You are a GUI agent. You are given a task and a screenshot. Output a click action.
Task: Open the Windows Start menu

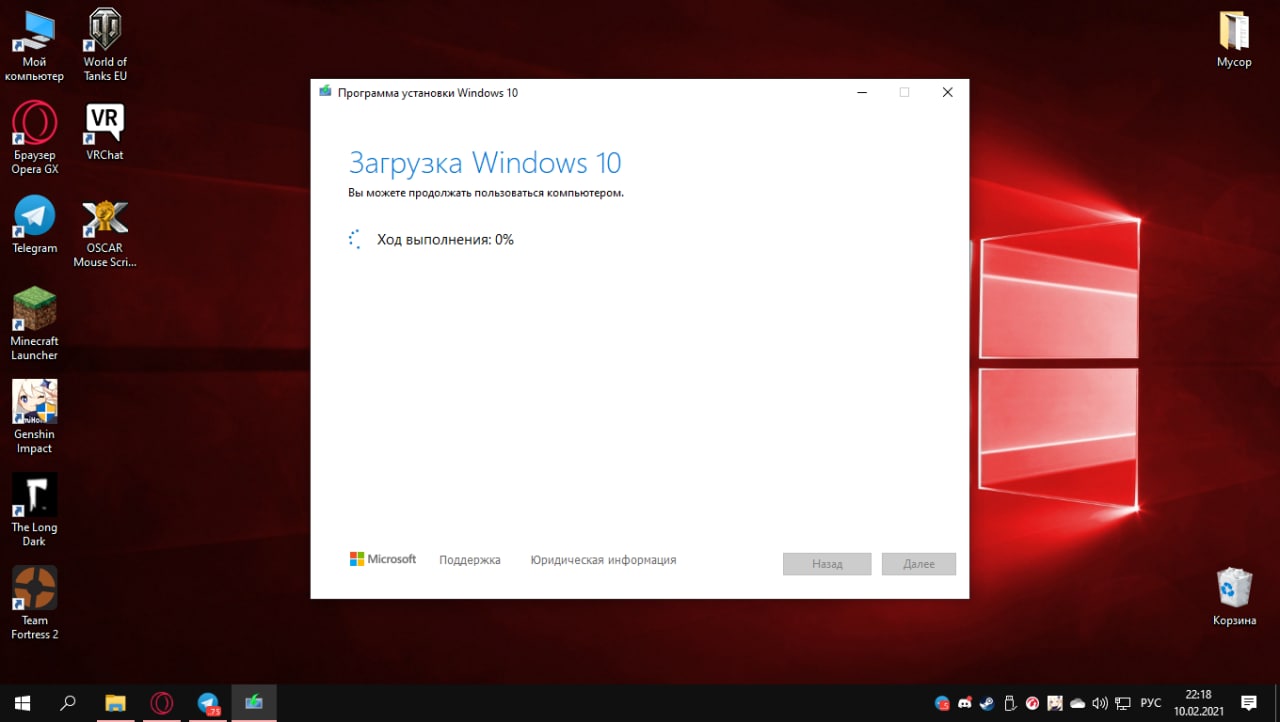(x=22, y=703)
